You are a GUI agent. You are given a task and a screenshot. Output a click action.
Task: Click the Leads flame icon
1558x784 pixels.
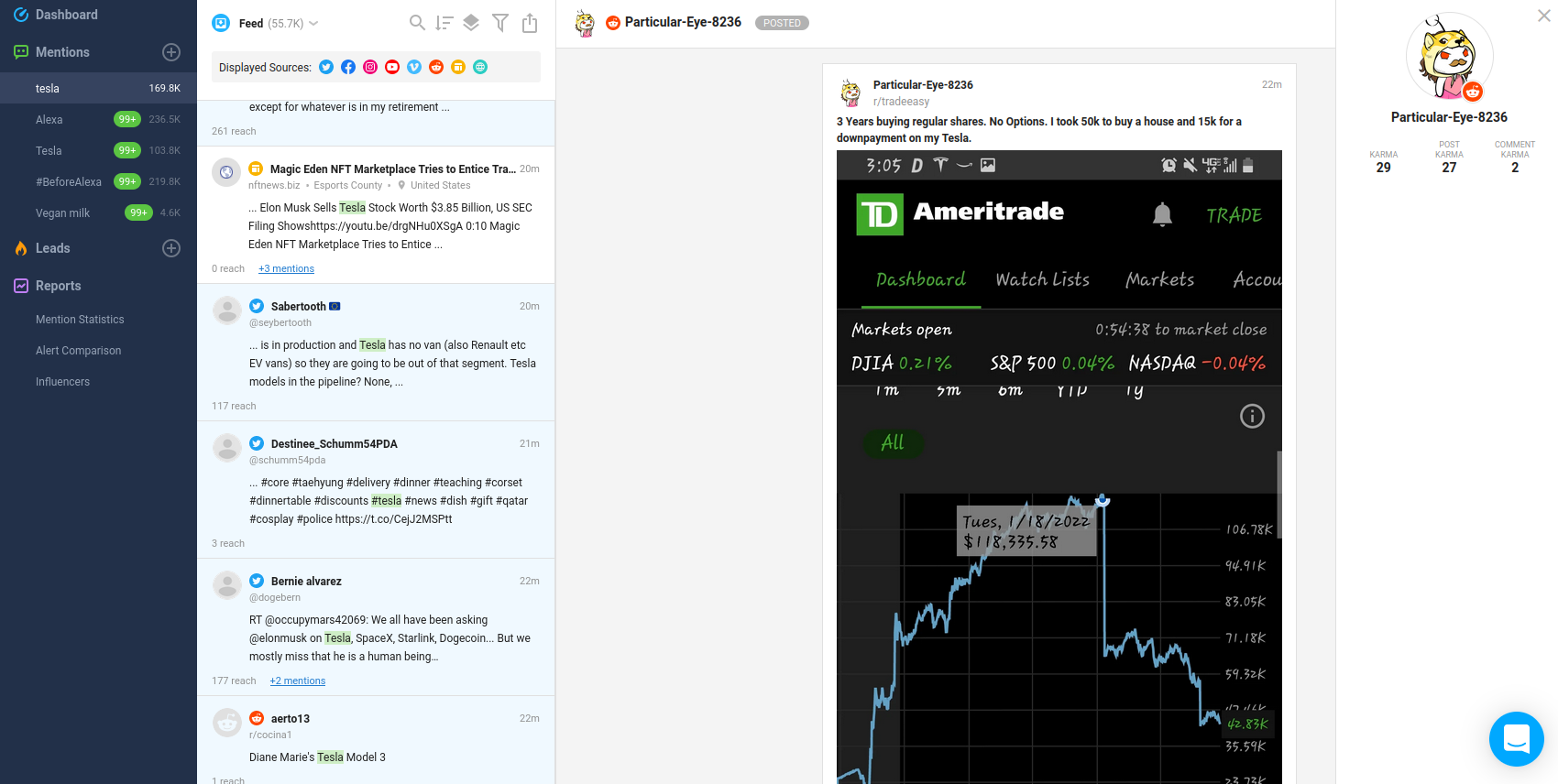point(20,248)
